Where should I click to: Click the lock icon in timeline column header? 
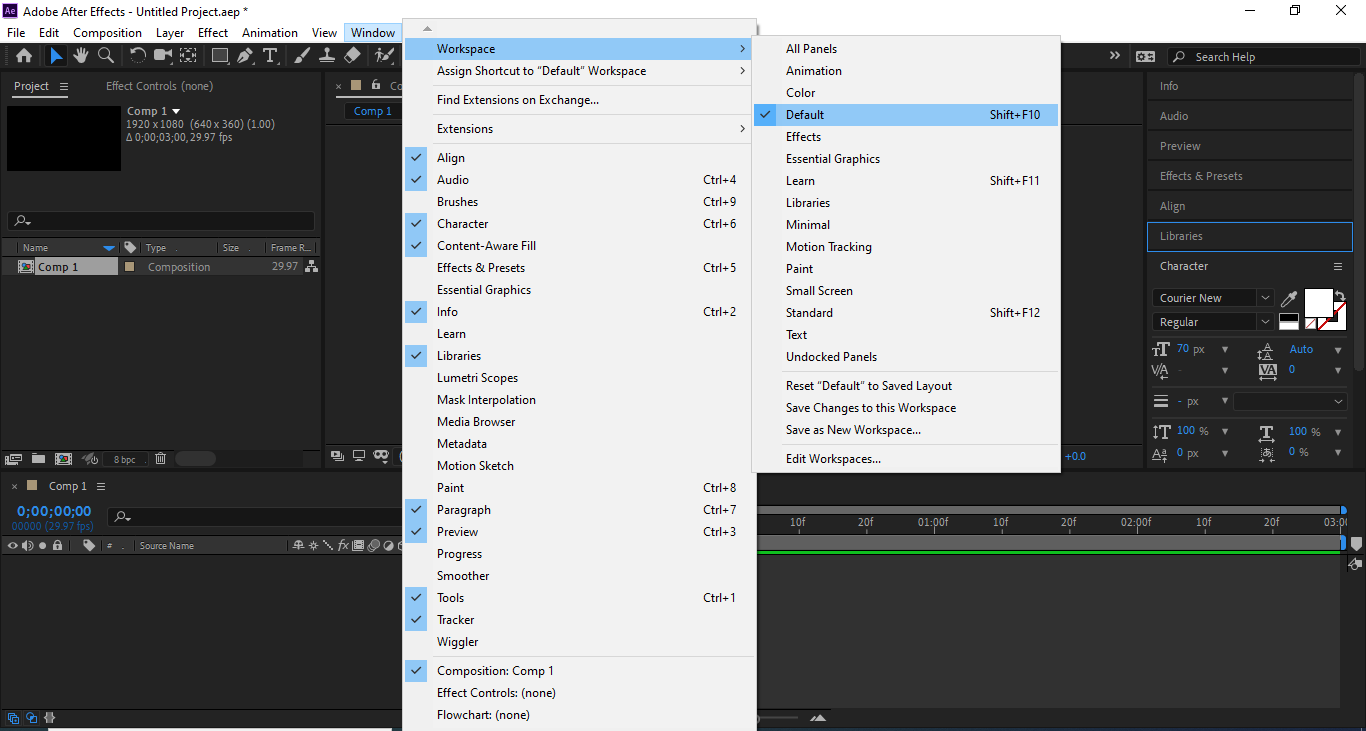coord(58,546)
